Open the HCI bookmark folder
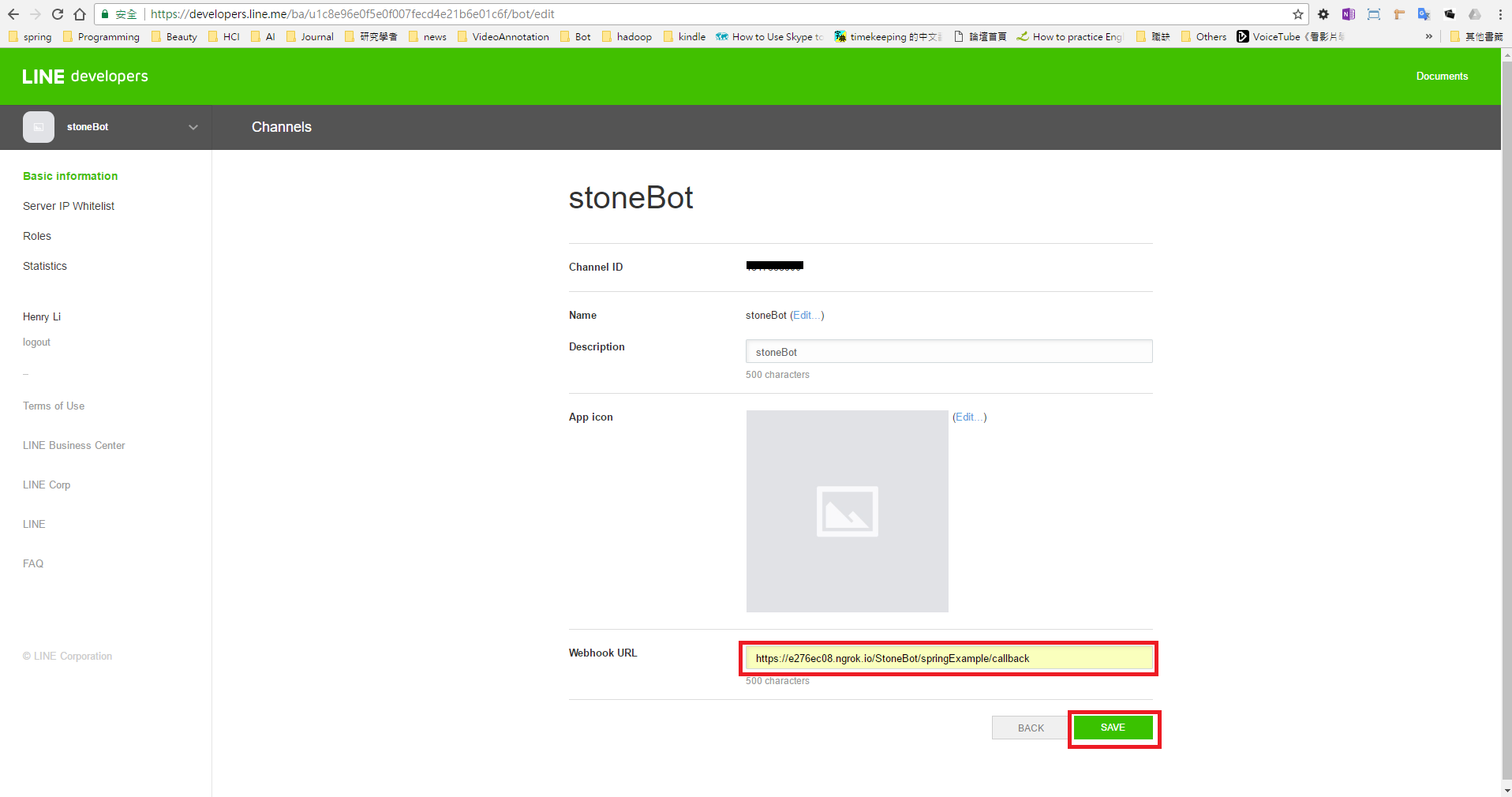Image resolution: width=1512 pixels, height=797 pixels. (224, 36)
